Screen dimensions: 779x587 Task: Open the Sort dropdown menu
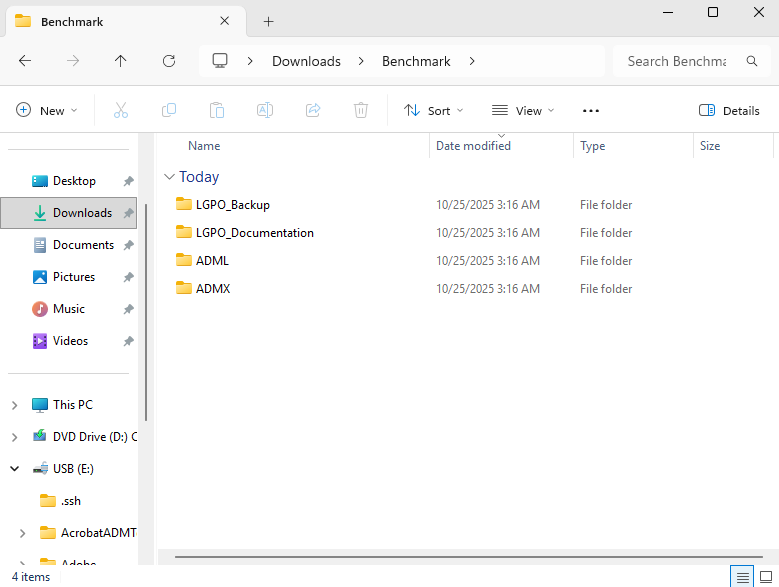tap(434, 111)
